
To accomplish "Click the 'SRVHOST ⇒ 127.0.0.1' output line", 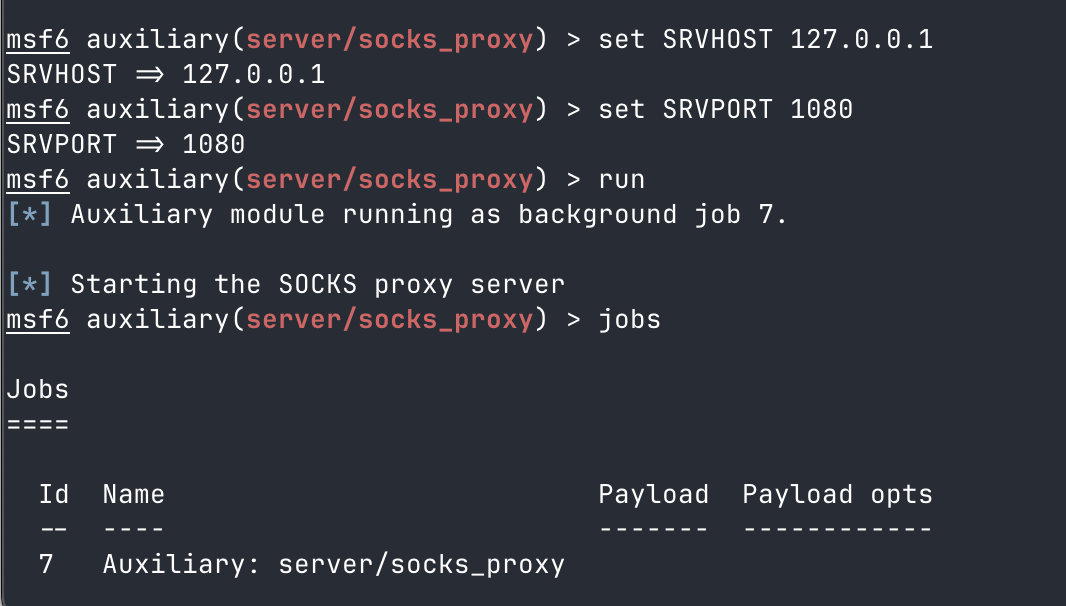I will (x=166, y=74).
